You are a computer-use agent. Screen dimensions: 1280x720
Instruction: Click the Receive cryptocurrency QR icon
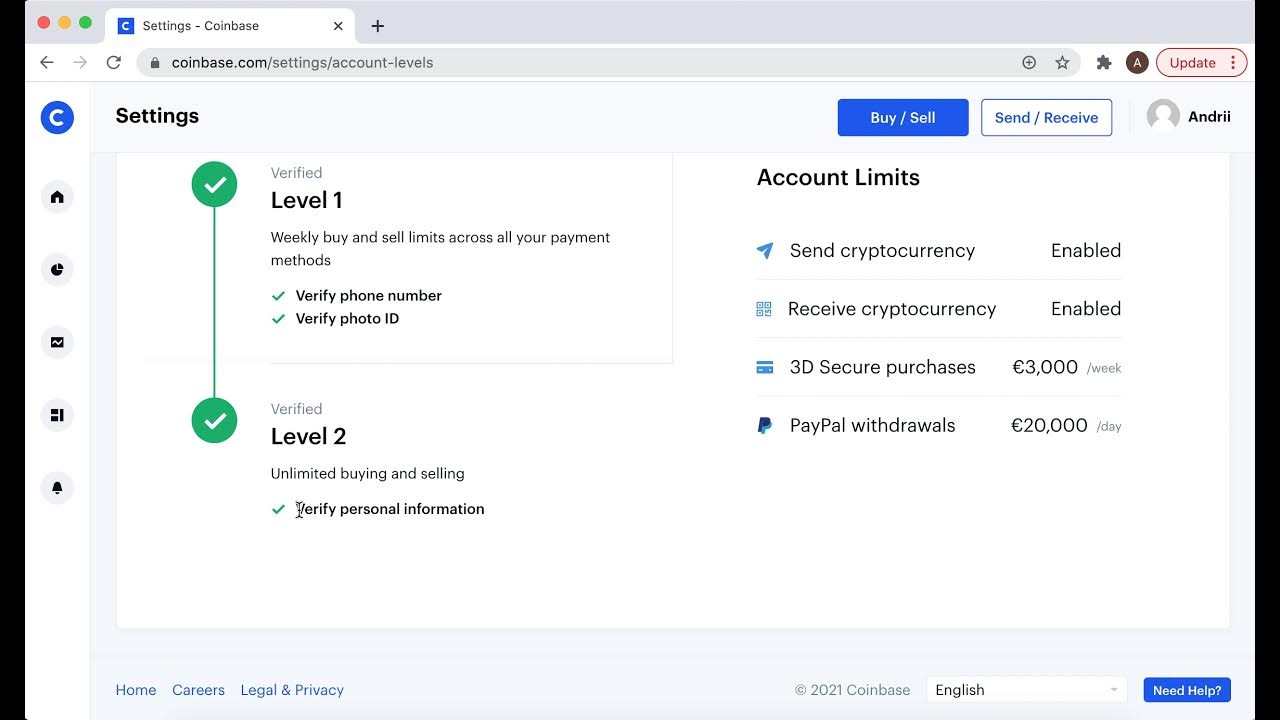pos(764,309)
